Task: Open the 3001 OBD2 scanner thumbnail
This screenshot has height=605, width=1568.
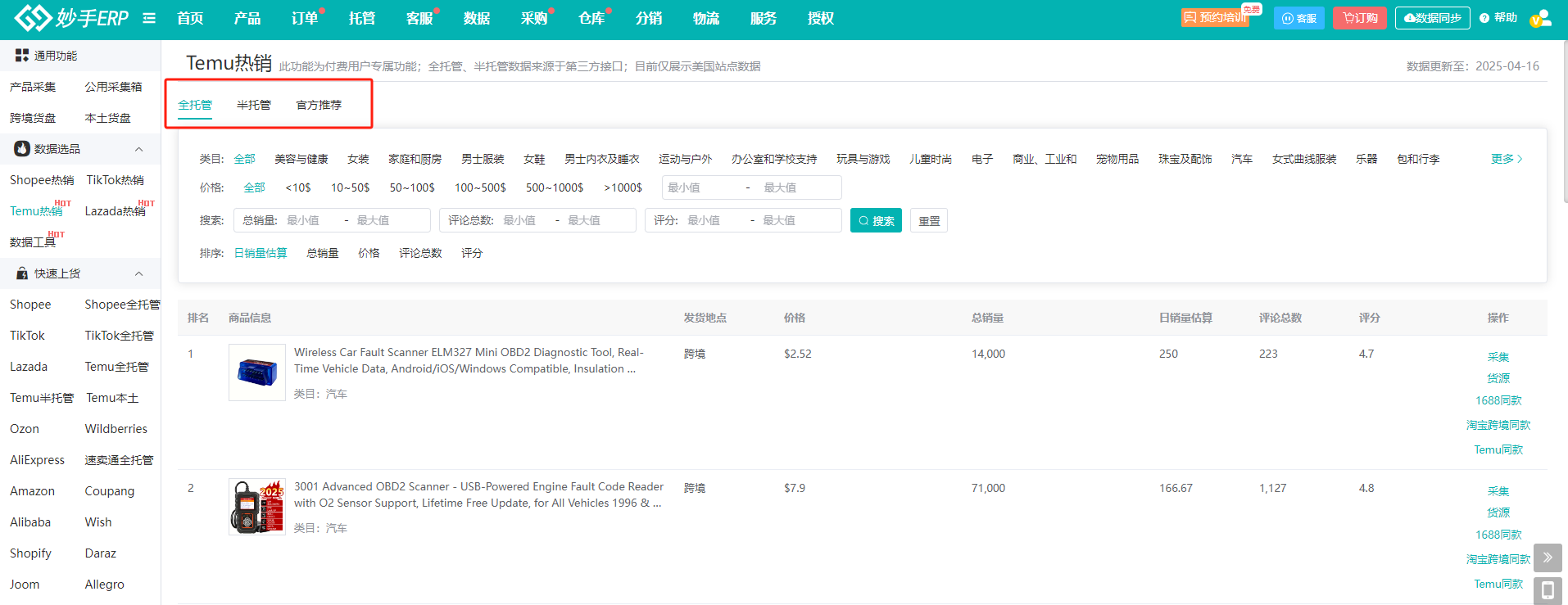Action: (257, 507)
